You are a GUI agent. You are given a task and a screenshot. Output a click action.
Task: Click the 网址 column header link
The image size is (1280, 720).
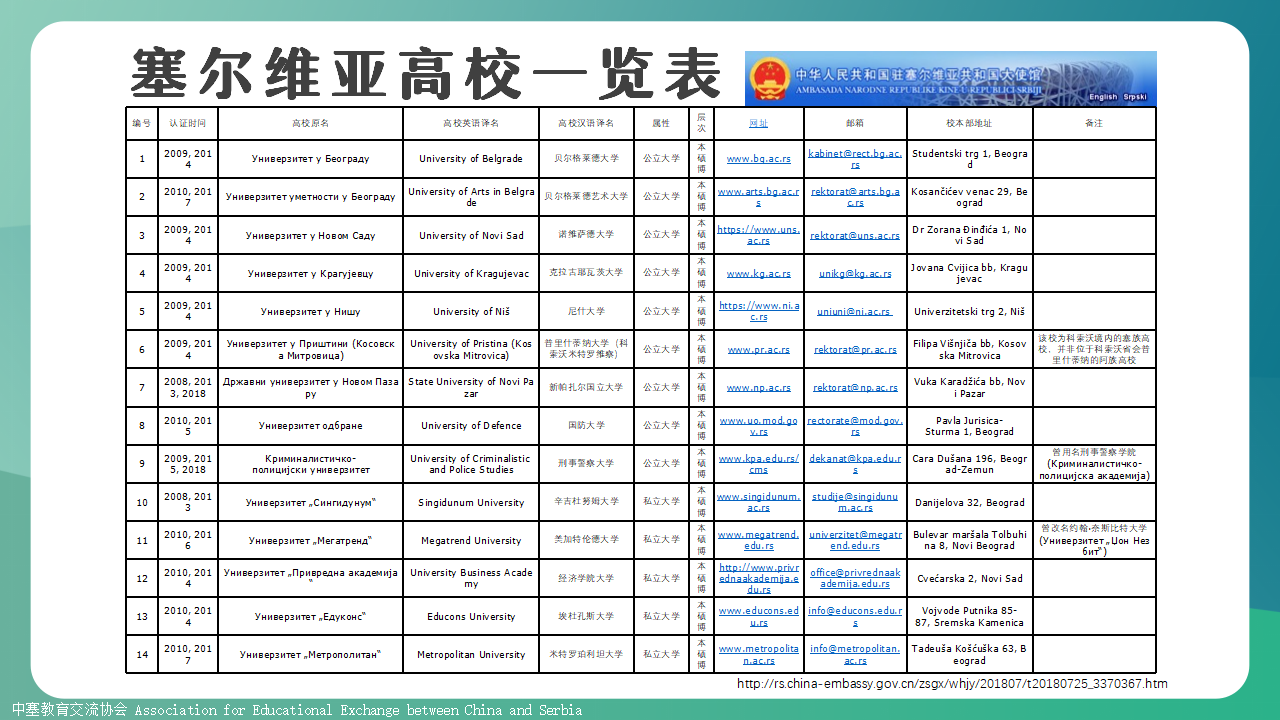point(759,123)
